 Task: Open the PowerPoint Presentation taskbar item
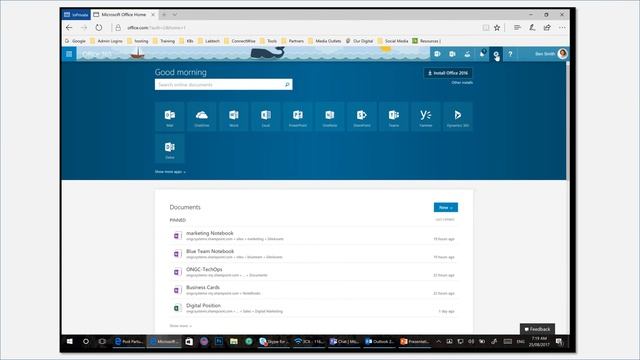coord(414,341)
